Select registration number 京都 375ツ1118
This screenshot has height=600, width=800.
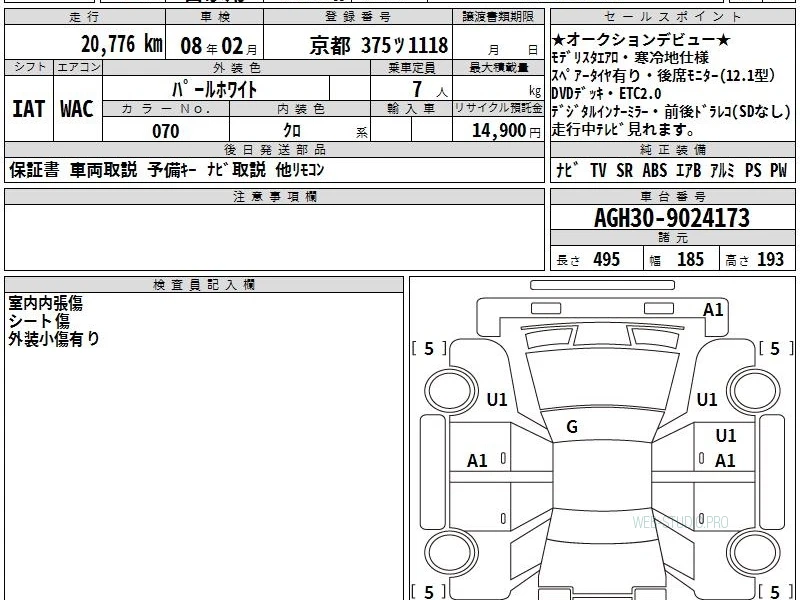pyautogui.click(x=379, y=46)
